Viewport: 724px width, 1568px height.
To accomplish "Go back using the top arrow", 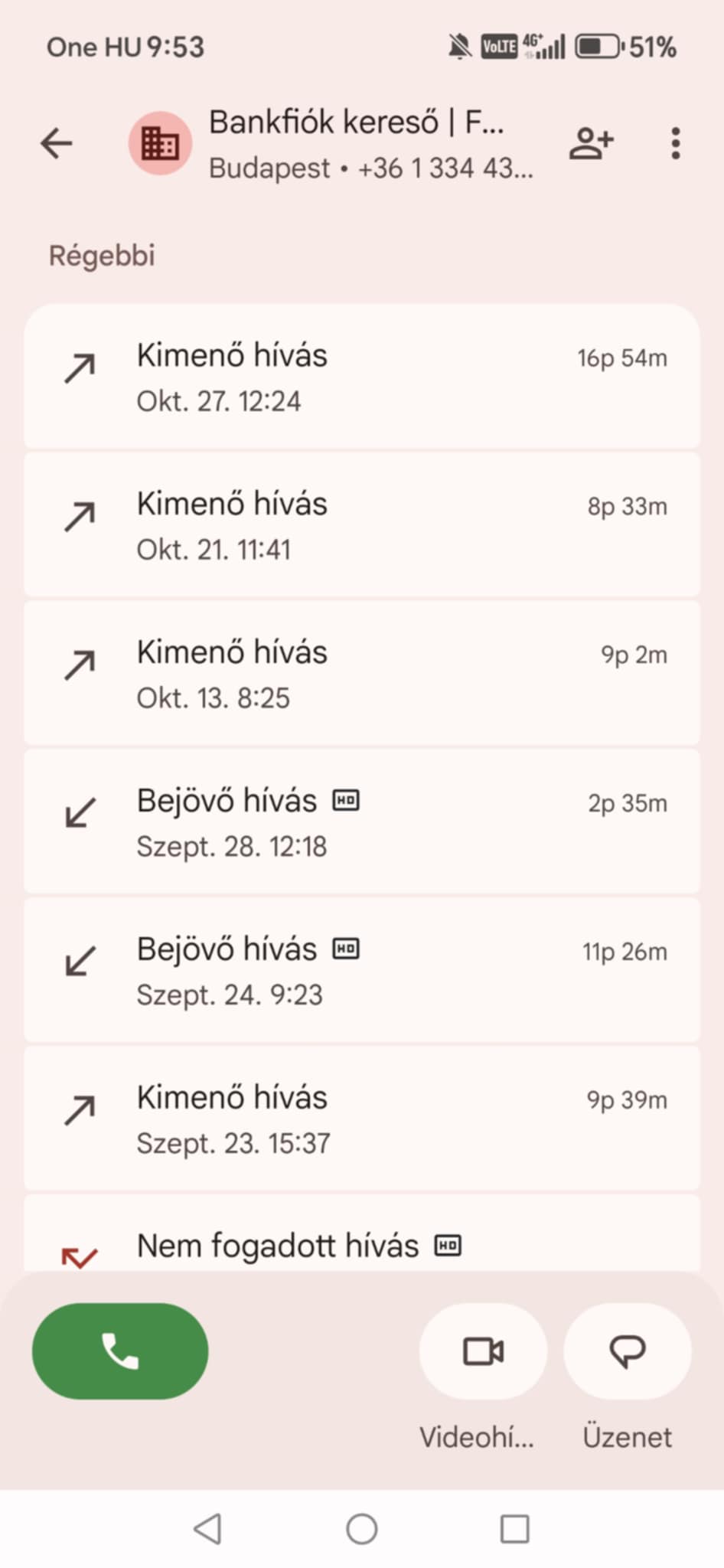I will 57,143.
